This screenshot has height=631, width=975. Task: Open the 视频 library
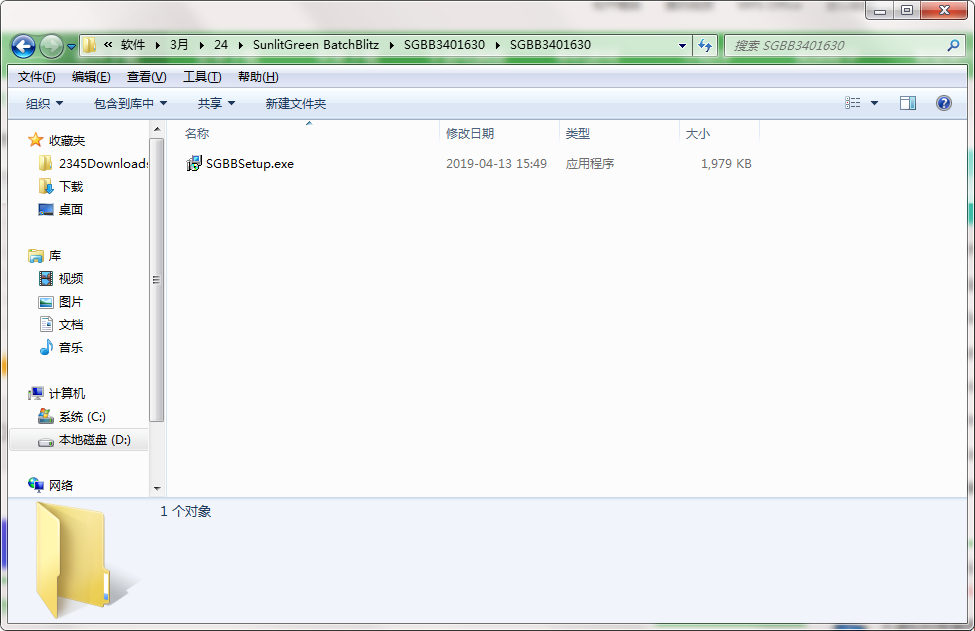tap(71, 279)
